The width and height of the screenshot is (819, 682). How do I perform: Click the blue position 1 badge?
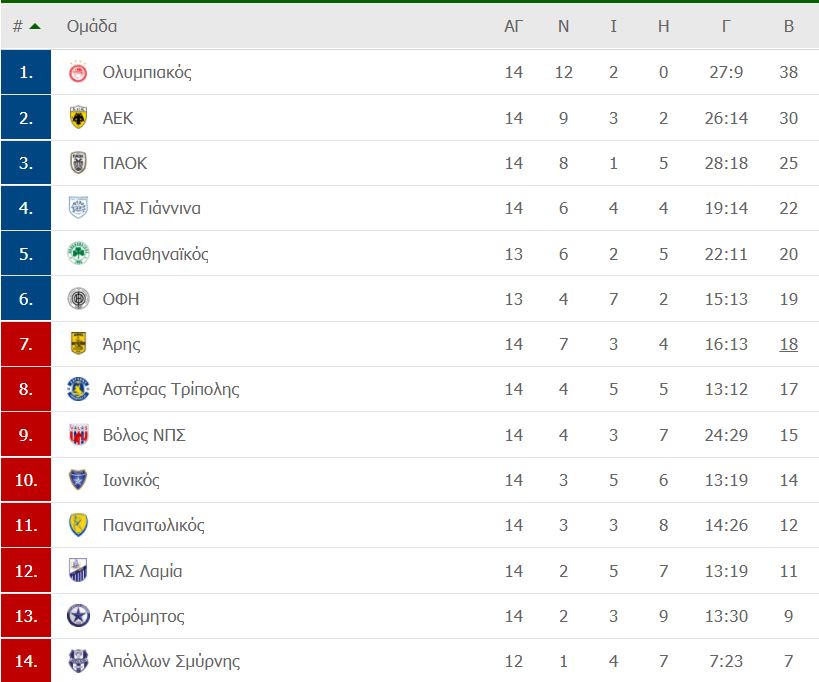[x=26, y=72]
